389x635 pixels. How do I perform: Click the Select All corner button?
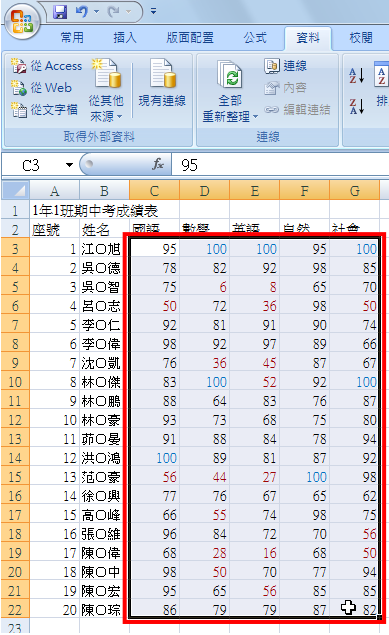point(15,190)
